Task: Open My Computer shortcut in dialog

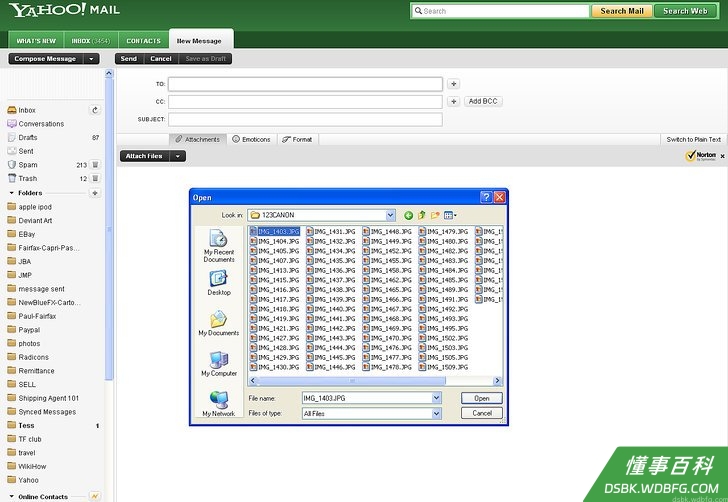Action: point(219,363)
